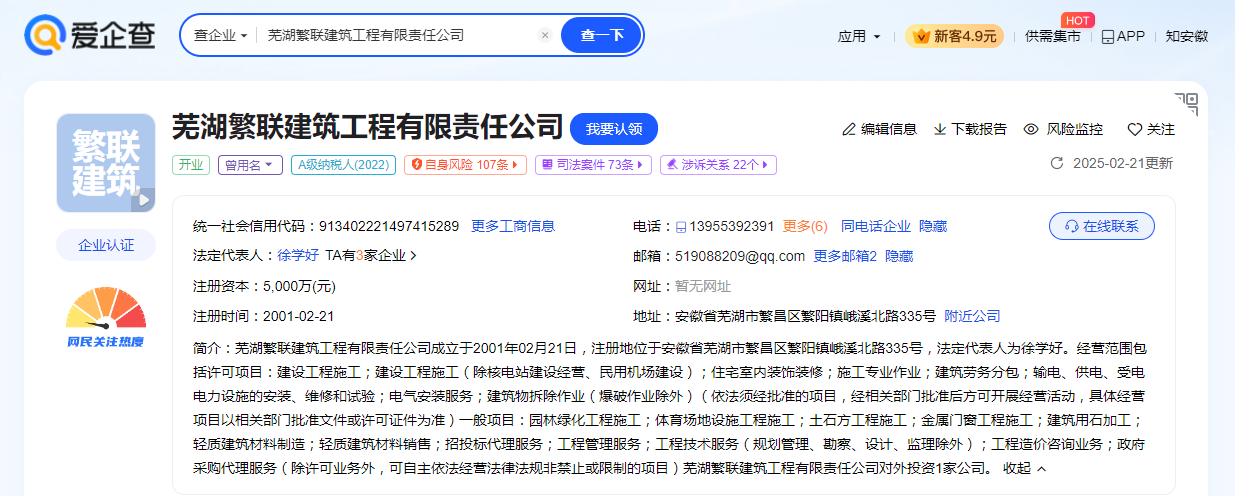Image resolution: width=1235 pixels, height=496 pixels.
Task: Click the A级纳税人(2022) tag
Action: click(x=343, y=165)
